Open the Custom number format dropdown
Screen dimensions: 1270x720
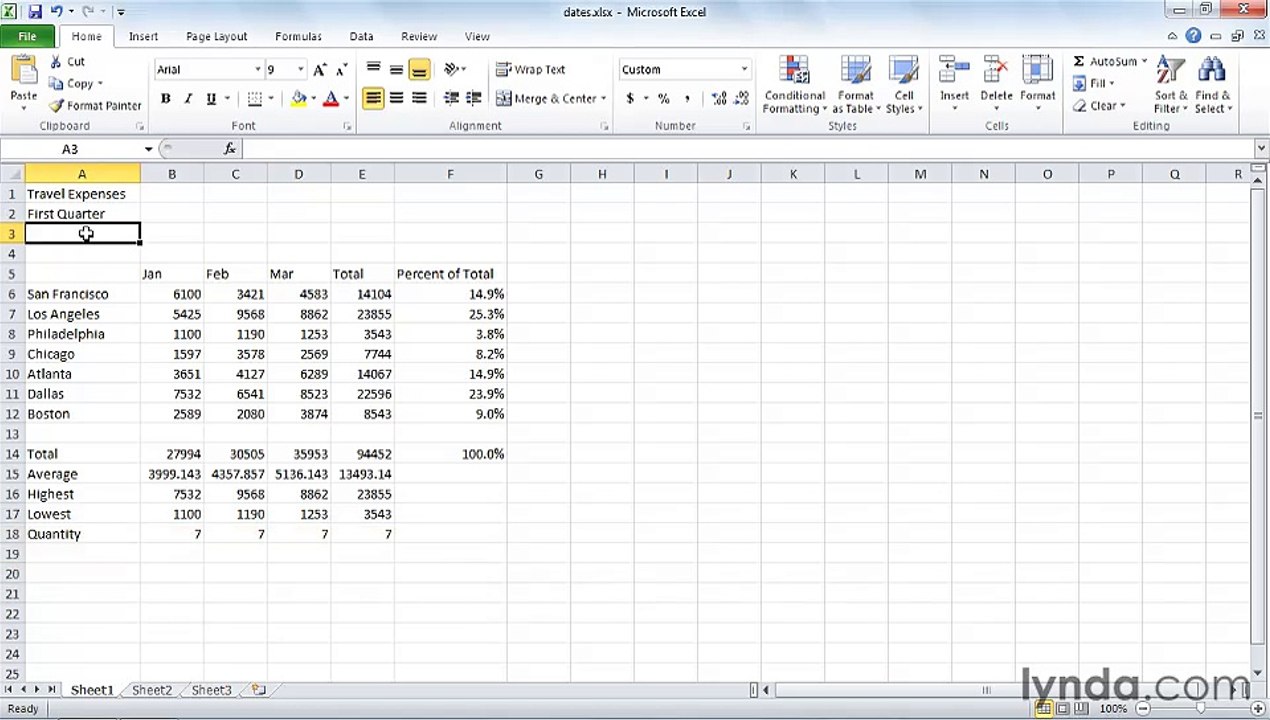(744, 70)
